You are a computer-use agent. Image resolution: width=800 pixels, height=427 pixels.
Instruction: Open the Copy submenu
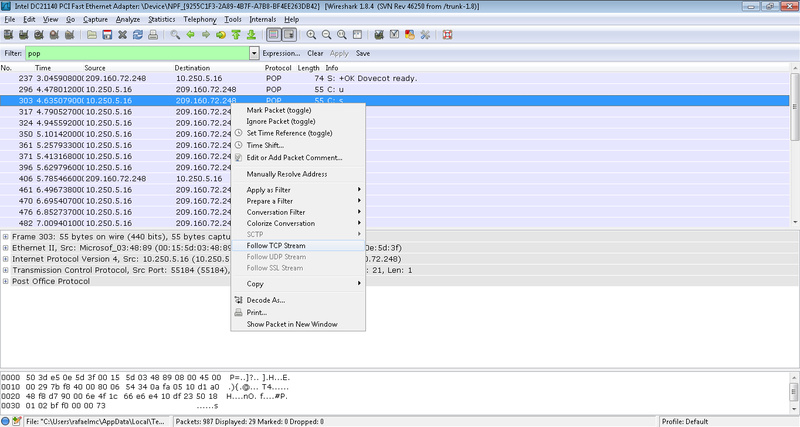(x=298, y=284)
